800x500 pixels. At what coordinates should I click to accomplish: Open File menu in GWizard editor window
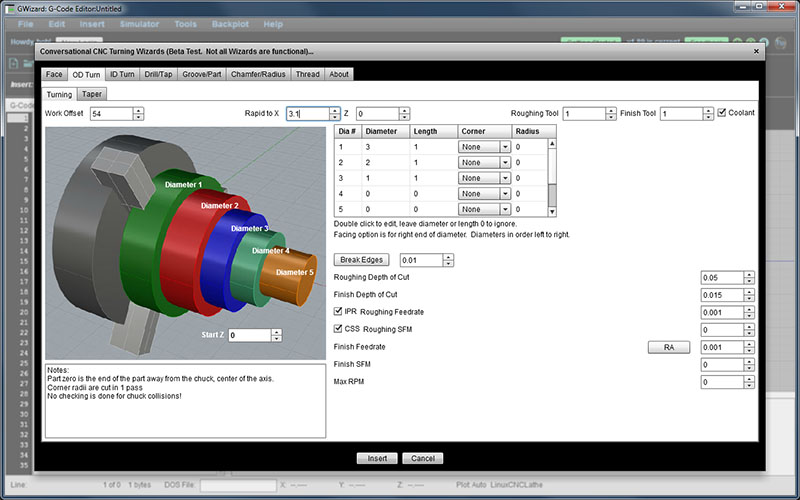tap(26, 24)
